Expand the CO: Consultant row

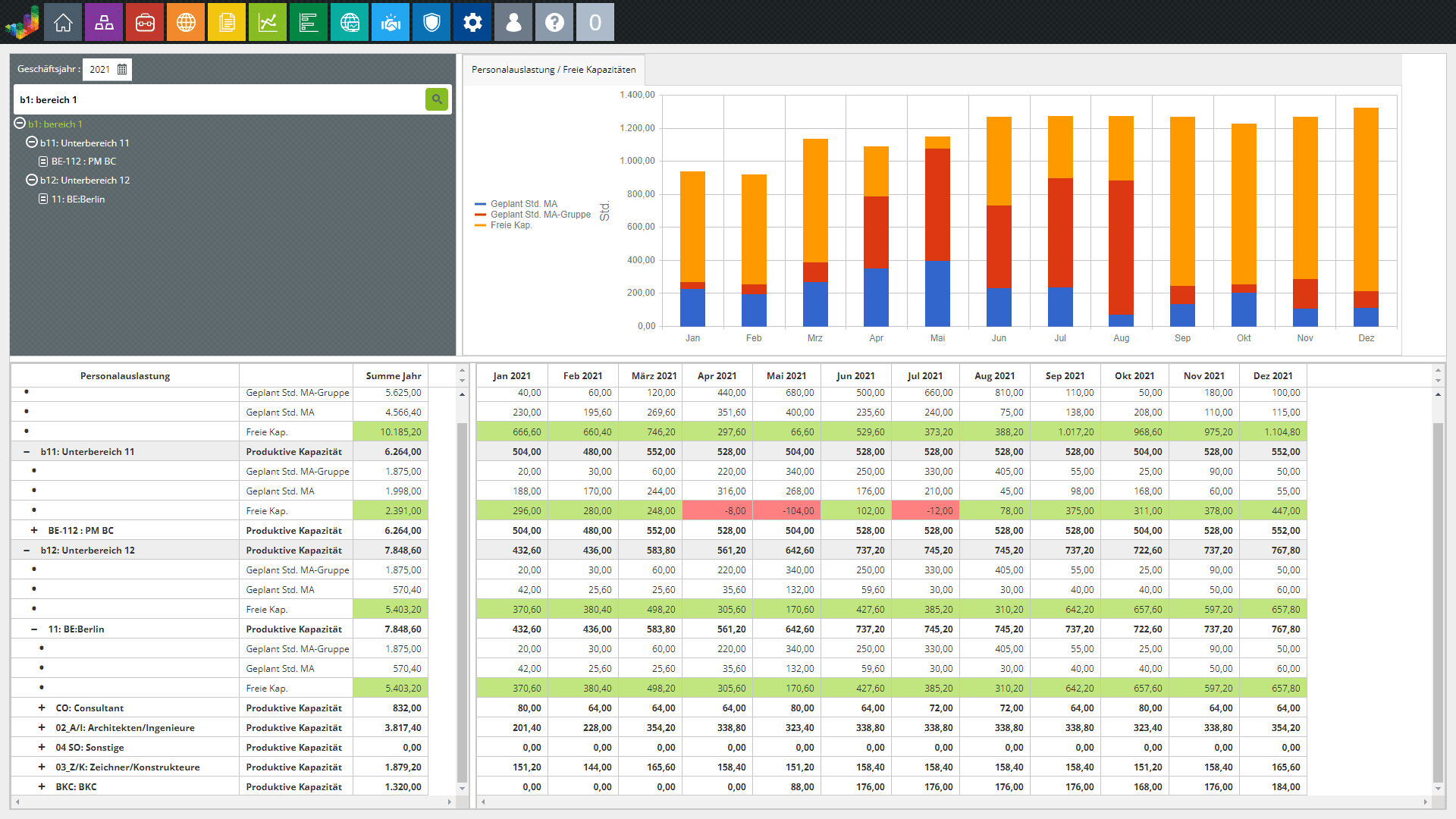click(40, 708)
